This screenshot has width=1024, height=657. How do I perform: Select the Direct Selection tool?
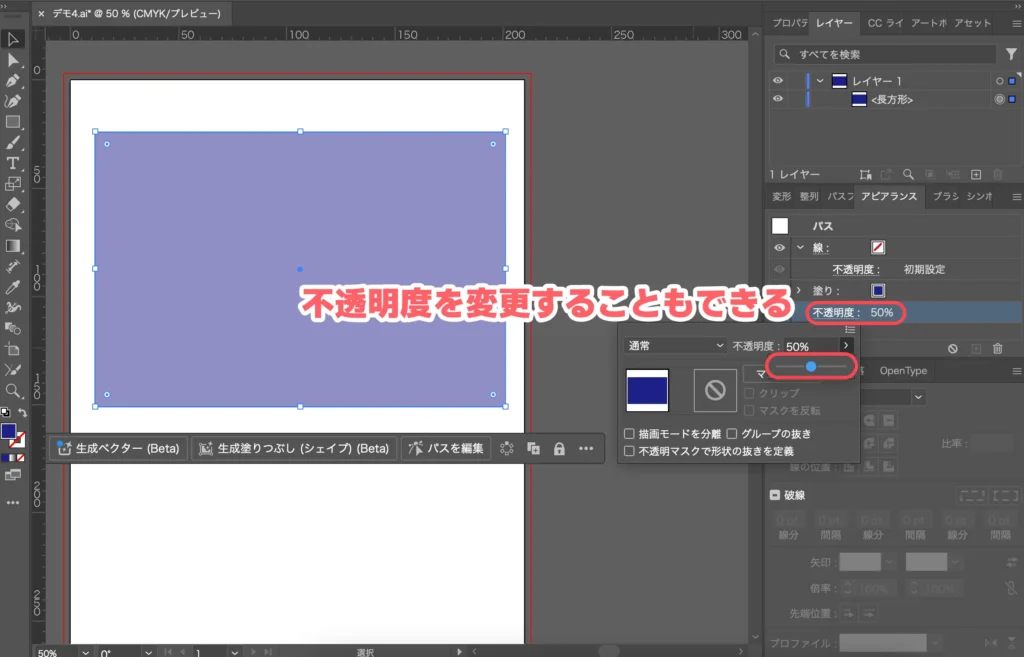pos(13,60)
